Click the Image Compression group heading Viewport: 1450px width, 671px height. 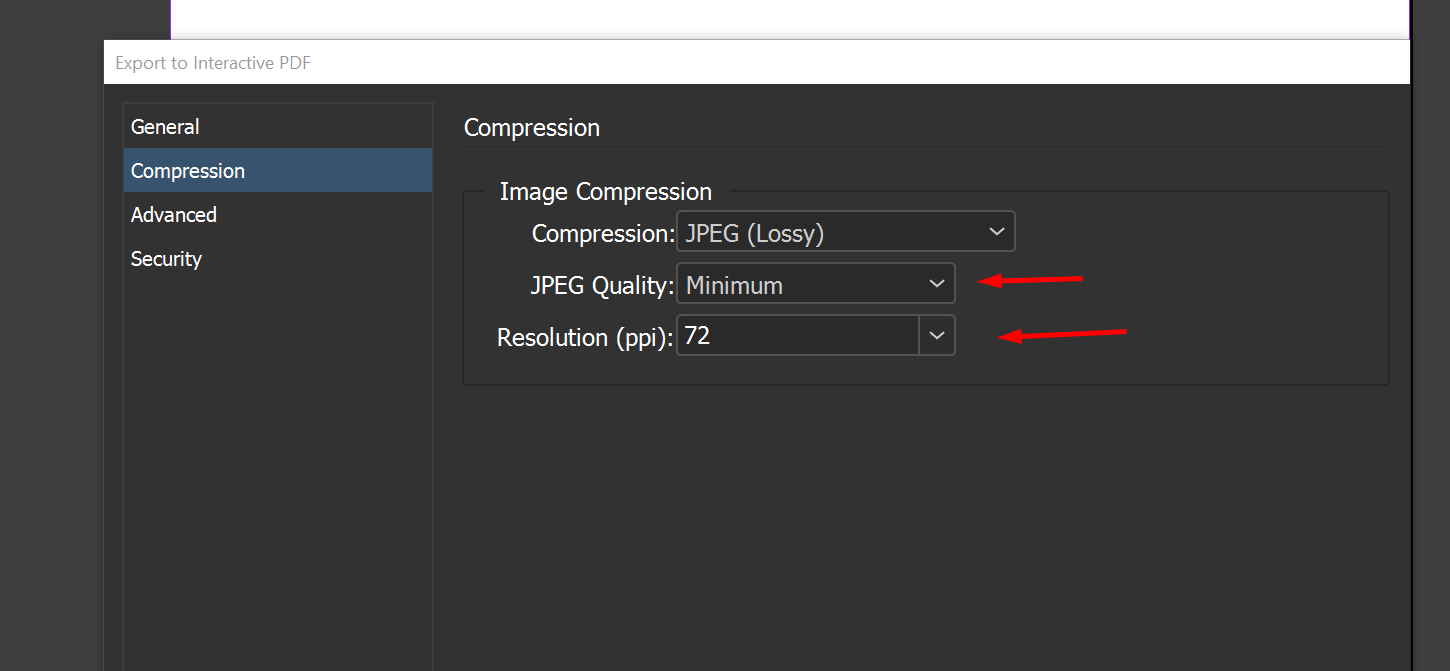tap(605, 192)
